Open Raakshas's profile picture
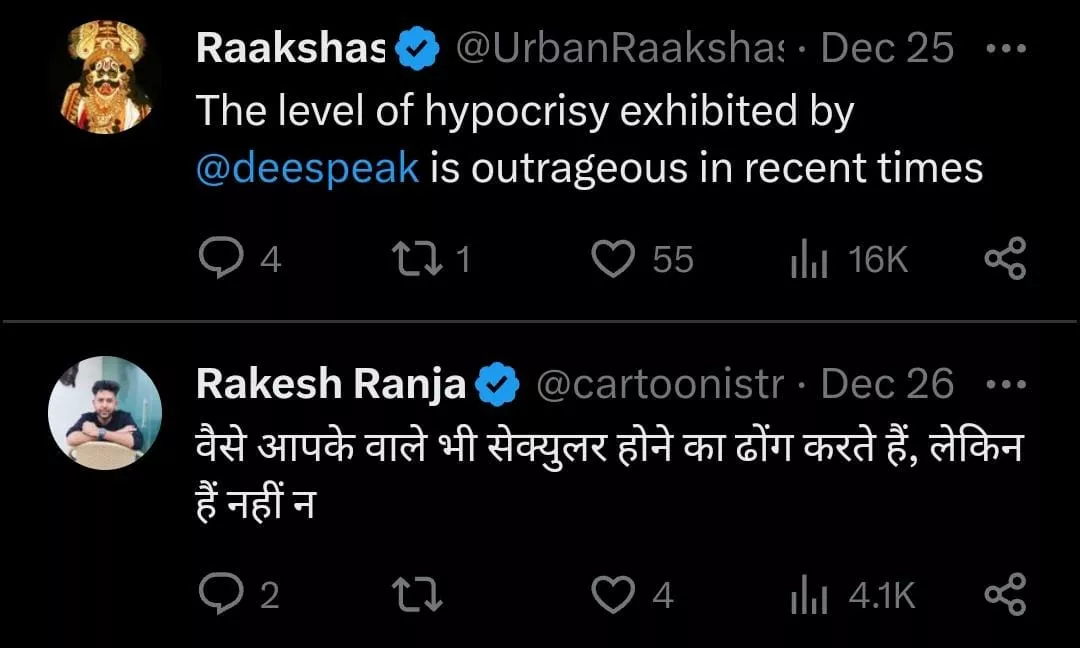Image resolution: width=1080 pixels, height=648 pixels. (x=105, y=78)
